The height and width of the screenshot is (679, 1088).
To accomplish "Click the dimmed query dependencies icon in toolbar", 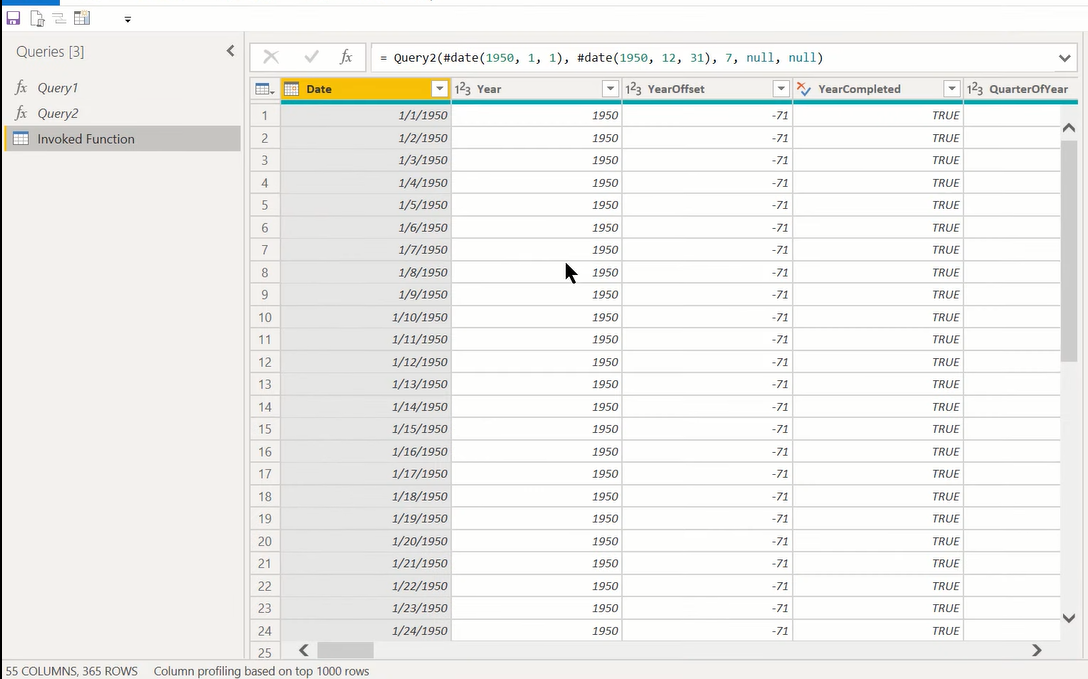I will tap(60, 19).
